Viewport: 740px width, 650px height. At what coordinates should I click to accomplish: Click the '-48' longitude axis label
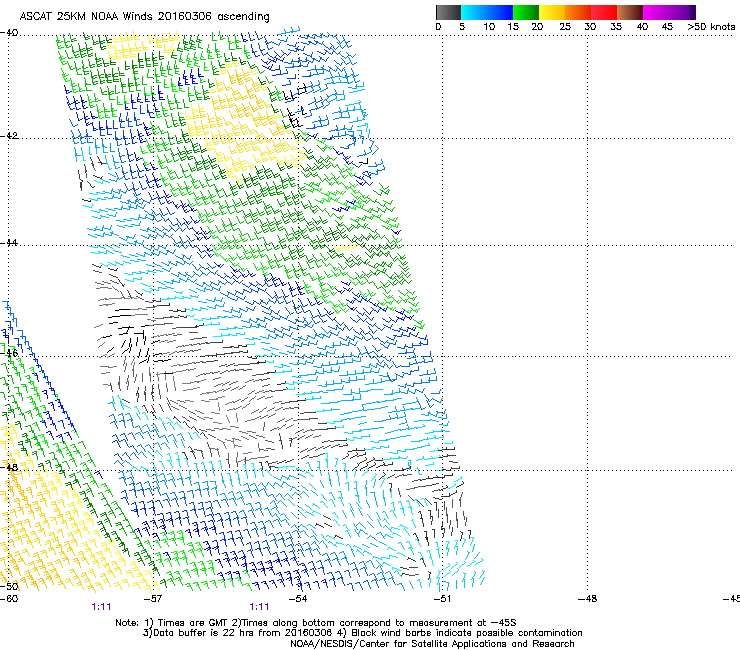587,599
